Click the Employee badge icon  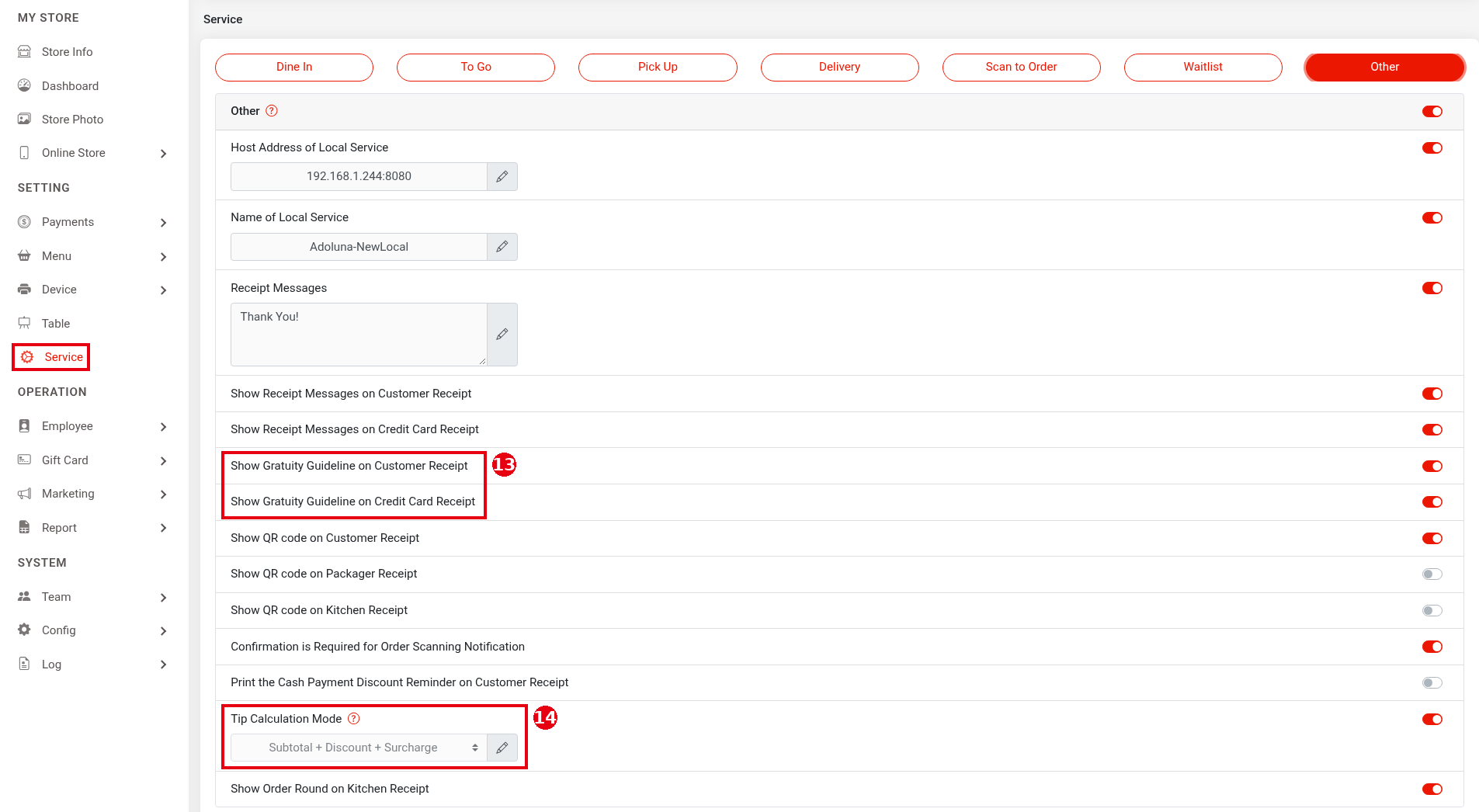[25, 426]
